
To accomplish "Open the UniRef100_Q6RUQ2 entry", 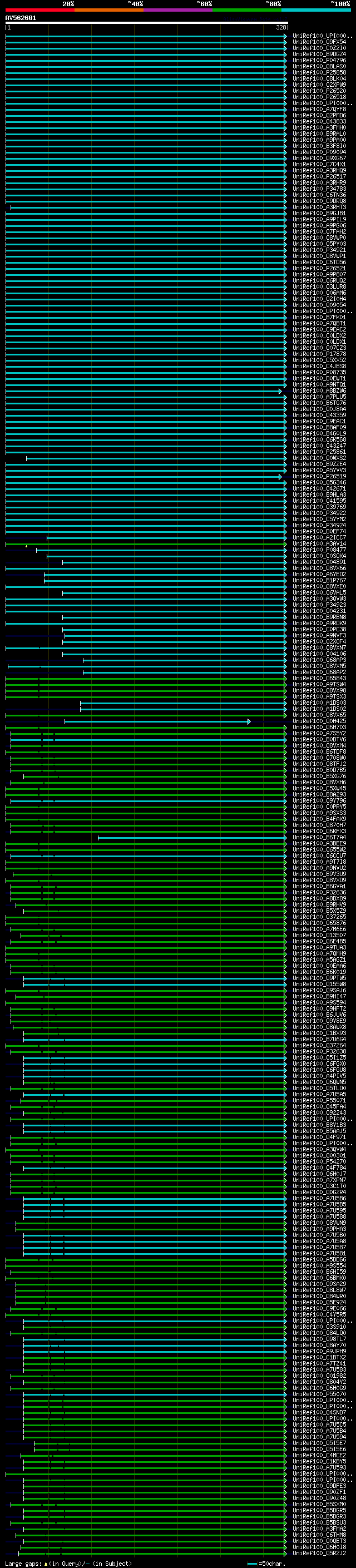I will (x=319, y=280).
